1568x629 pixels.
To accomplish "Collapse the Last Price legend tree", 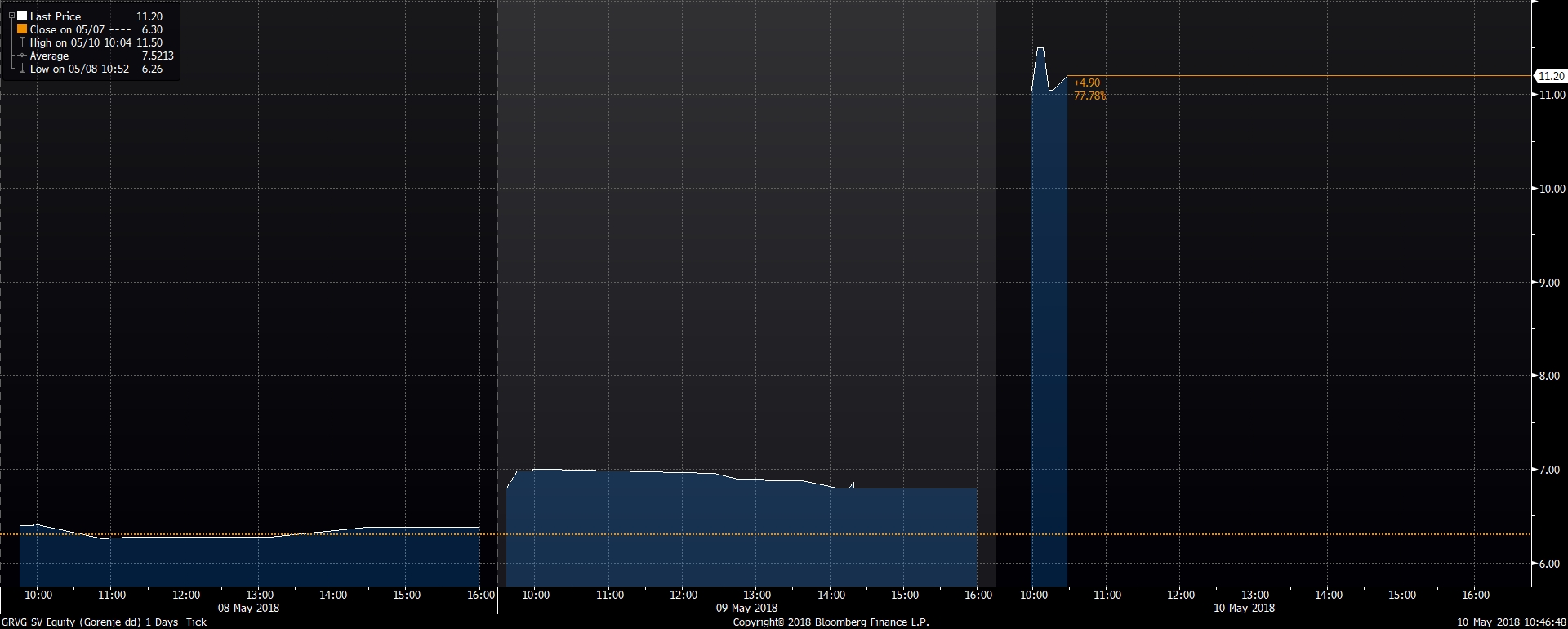I will coord(11,16).
